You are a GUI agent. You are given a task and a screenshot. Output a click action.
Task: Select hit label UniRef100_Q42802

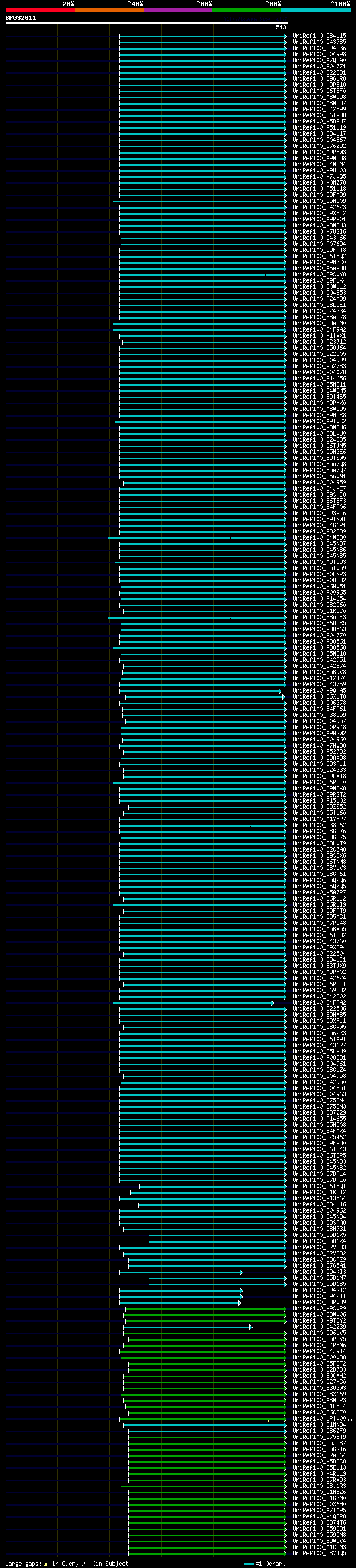319,996
